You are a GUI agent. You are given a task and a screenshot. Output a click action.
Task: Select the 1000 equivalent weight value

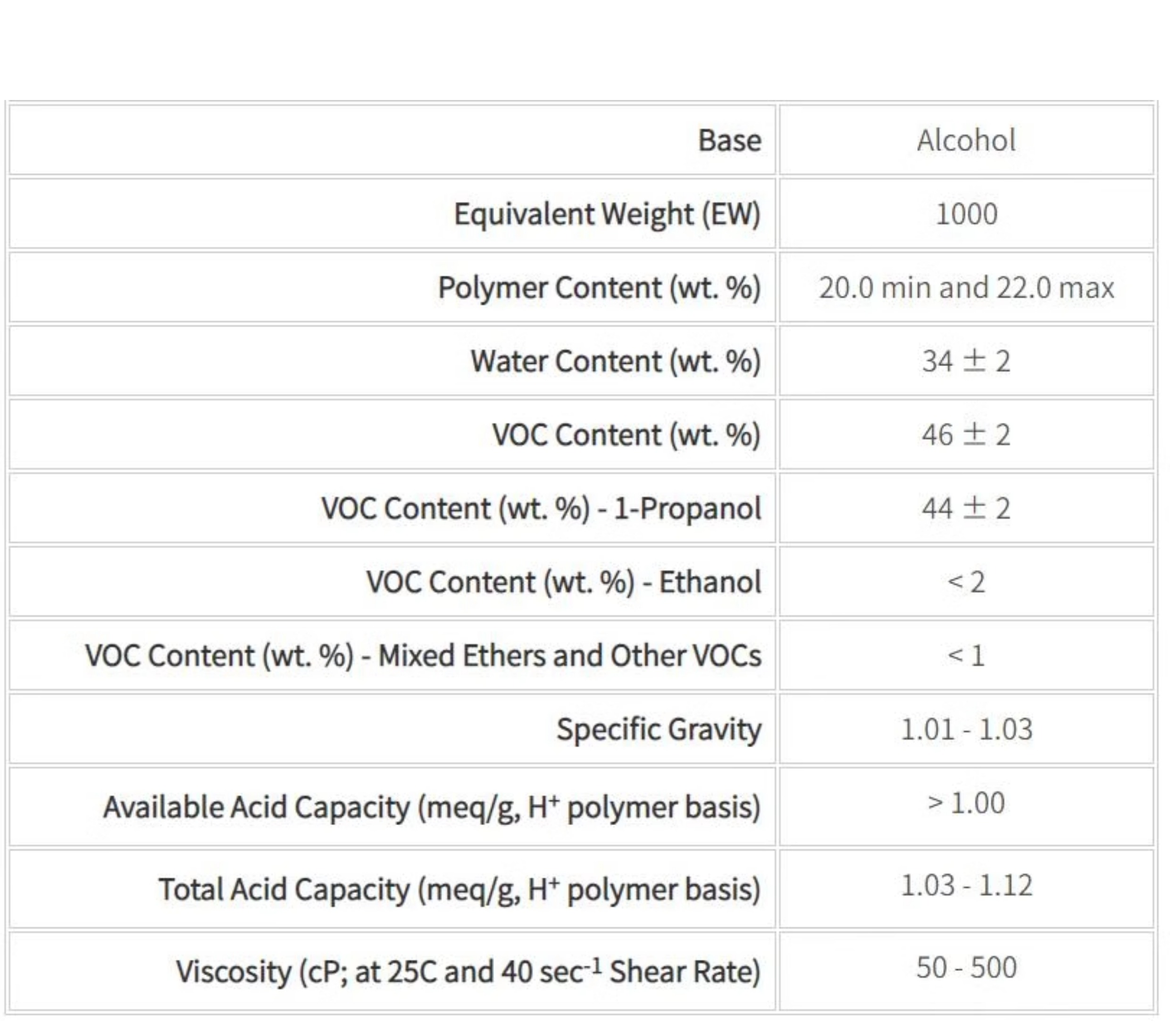click(966, 214)
